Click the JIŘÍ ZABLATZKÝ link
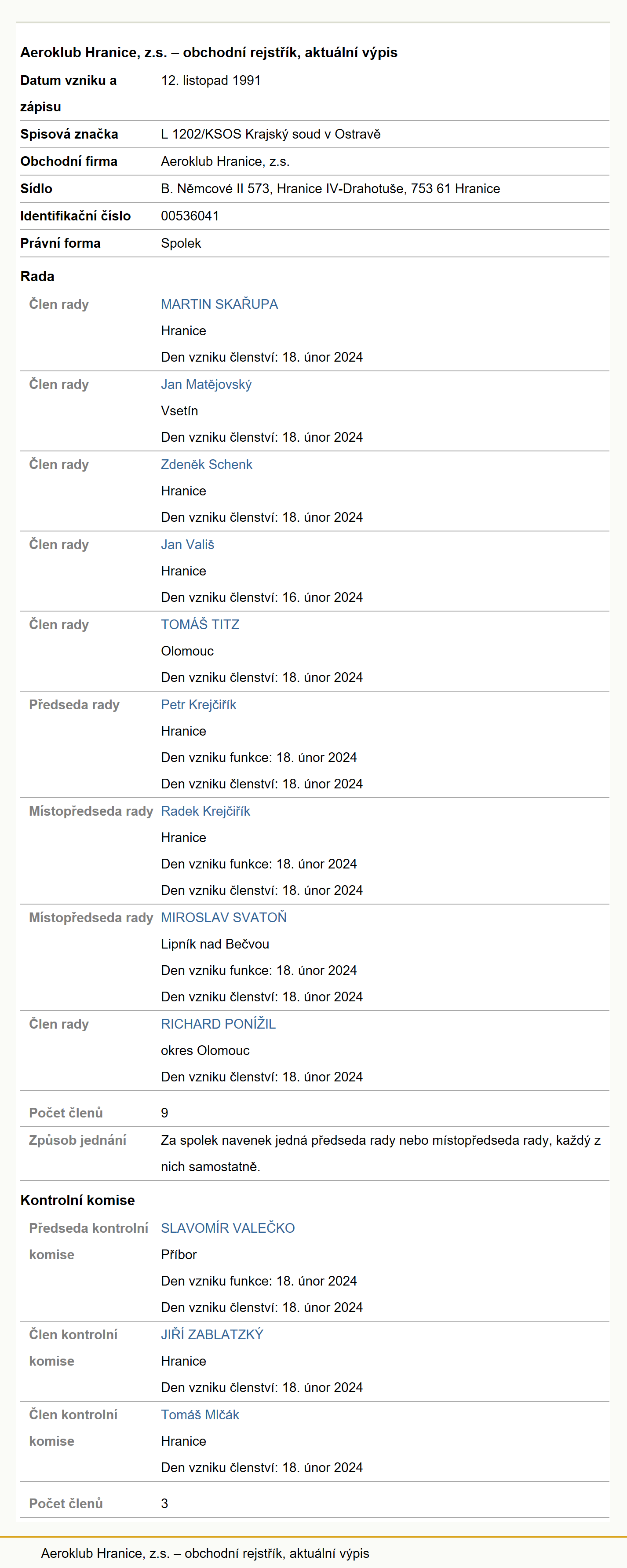Viewport: 627px width, 1568px height. pos(211,1335)
